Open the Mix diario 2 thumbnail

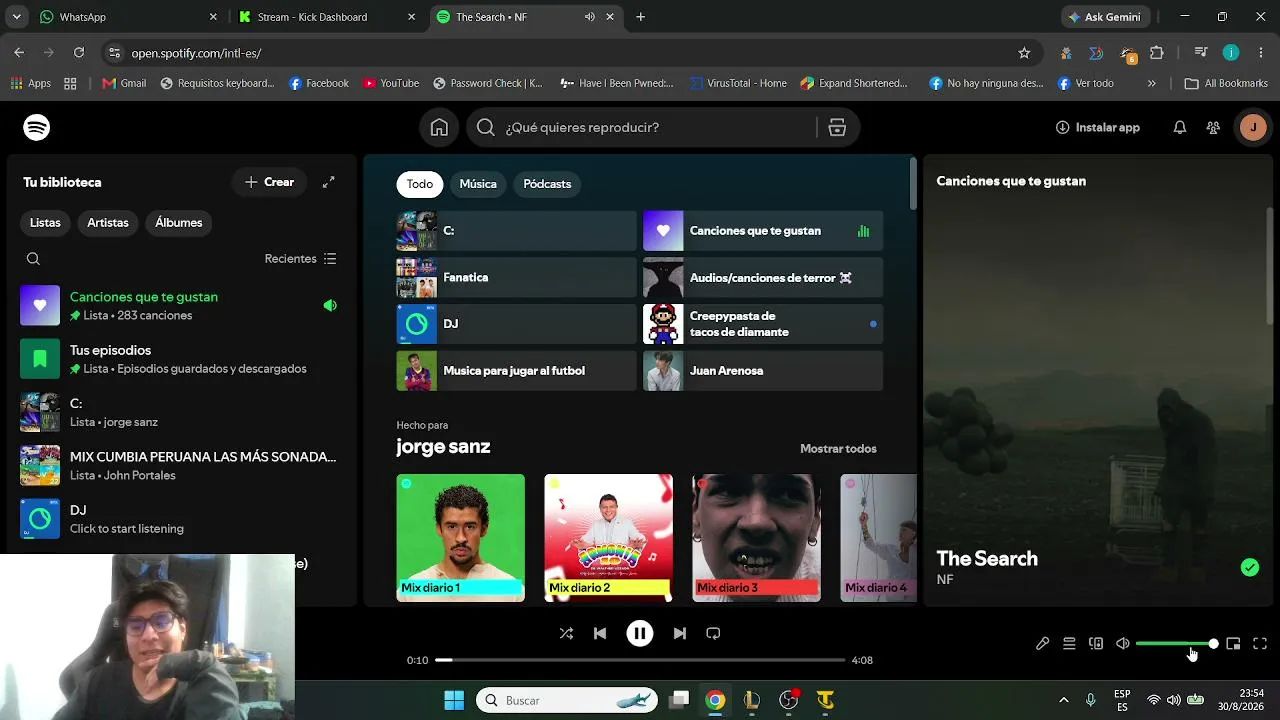pyautogui.click(x=608, y=538)
